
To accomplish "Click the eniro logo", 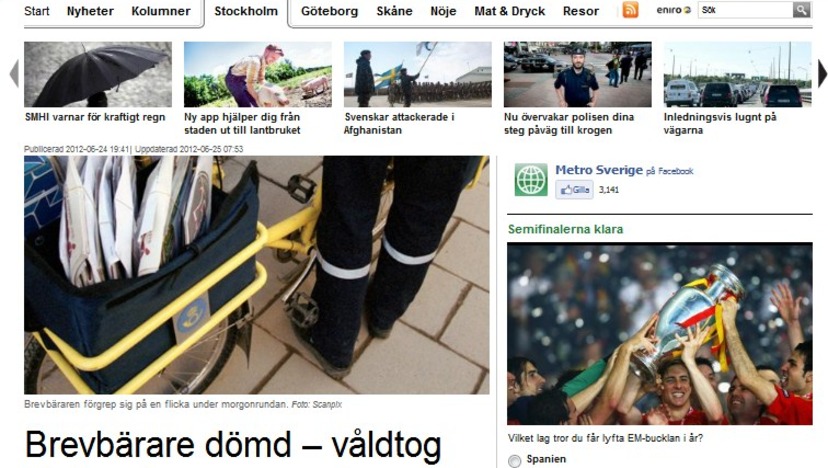I will click(x=673, y=10).
